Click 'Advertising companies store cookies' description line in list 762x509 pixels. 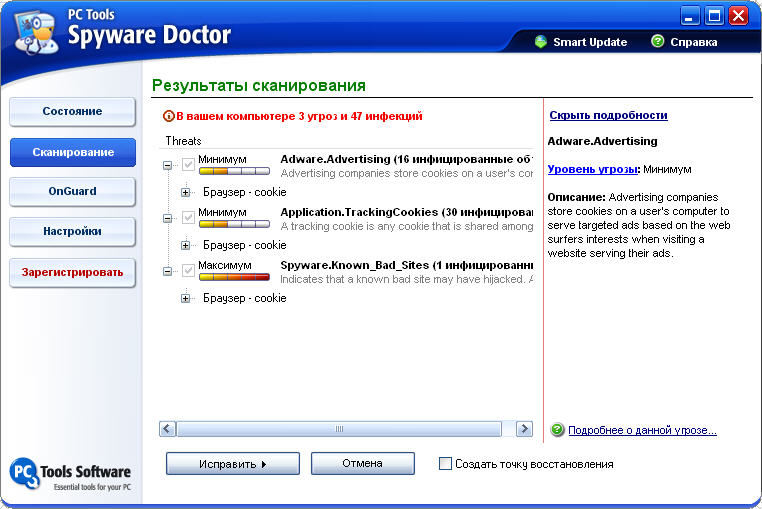coord(406,174)
